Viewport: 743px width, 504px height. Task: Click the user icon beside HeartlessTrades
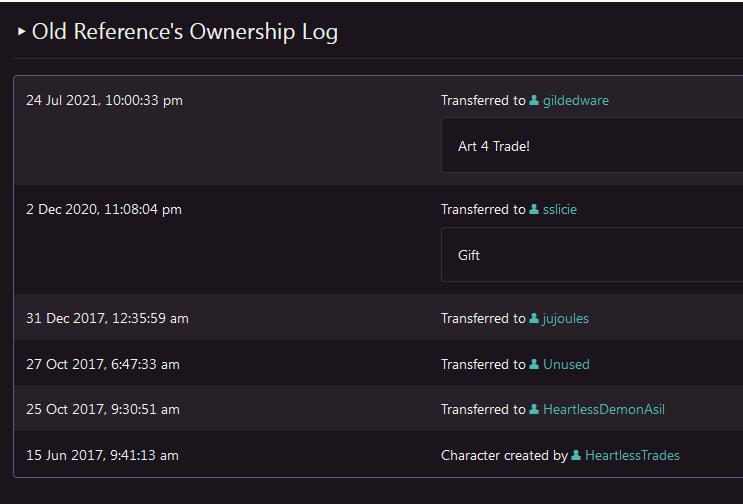576,455
